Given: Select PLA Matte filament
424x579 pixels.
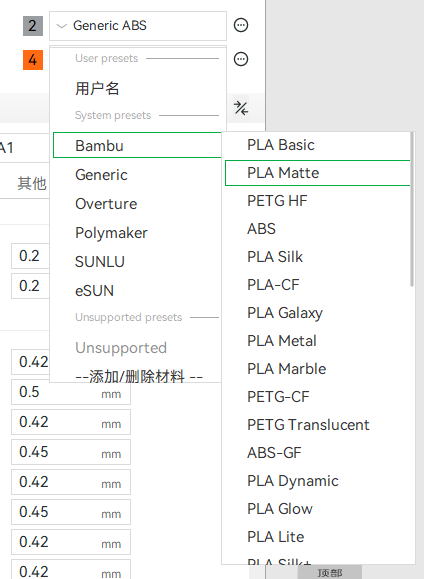Looking at the screenshot, I should pos(317,173).
